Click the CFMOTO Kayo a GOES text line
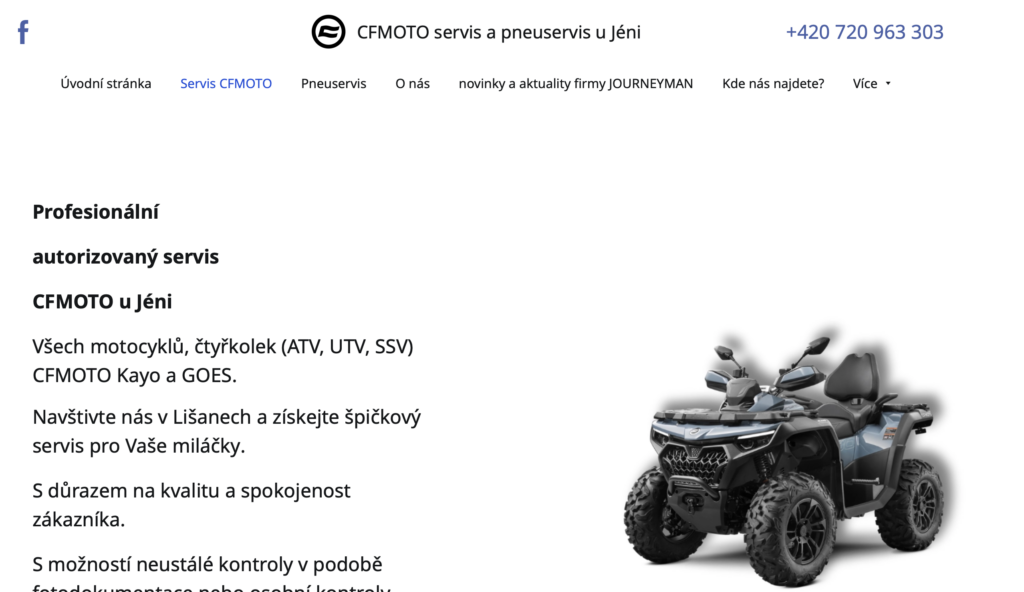The height and width of the screenshot is (592, 1024). [135, 376]
